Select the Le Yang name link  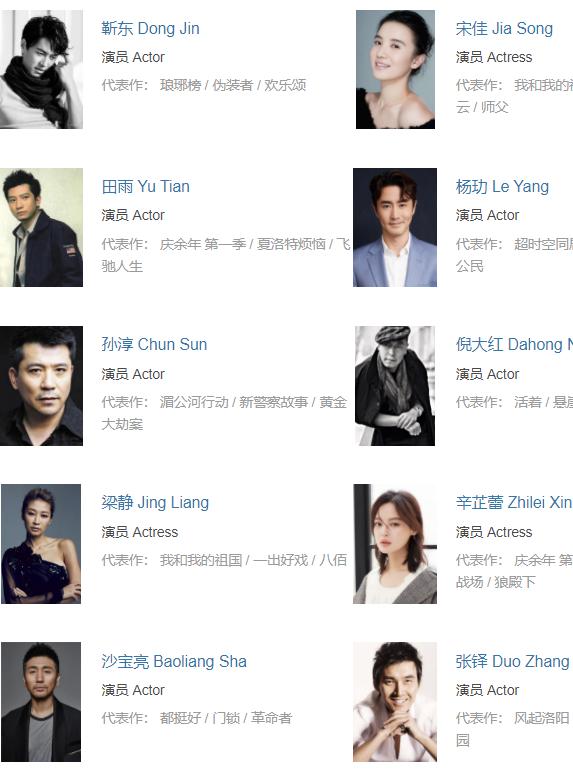click(x=502, y=186)
